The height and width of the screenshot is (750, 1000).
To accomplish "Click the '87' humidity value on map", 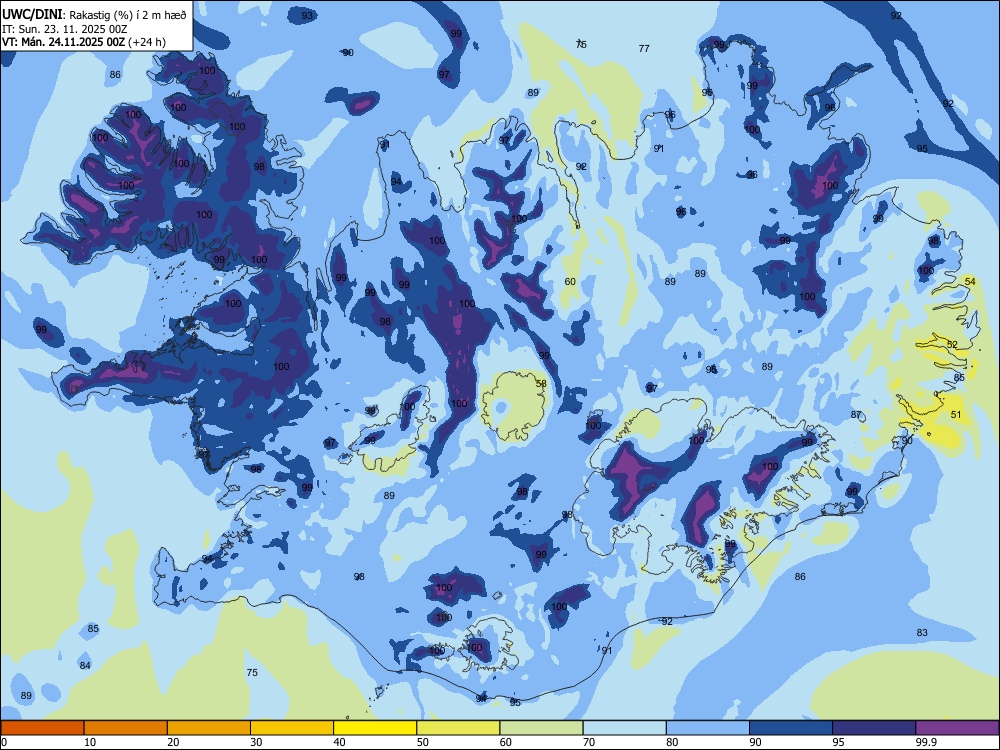I will point(856,415).
